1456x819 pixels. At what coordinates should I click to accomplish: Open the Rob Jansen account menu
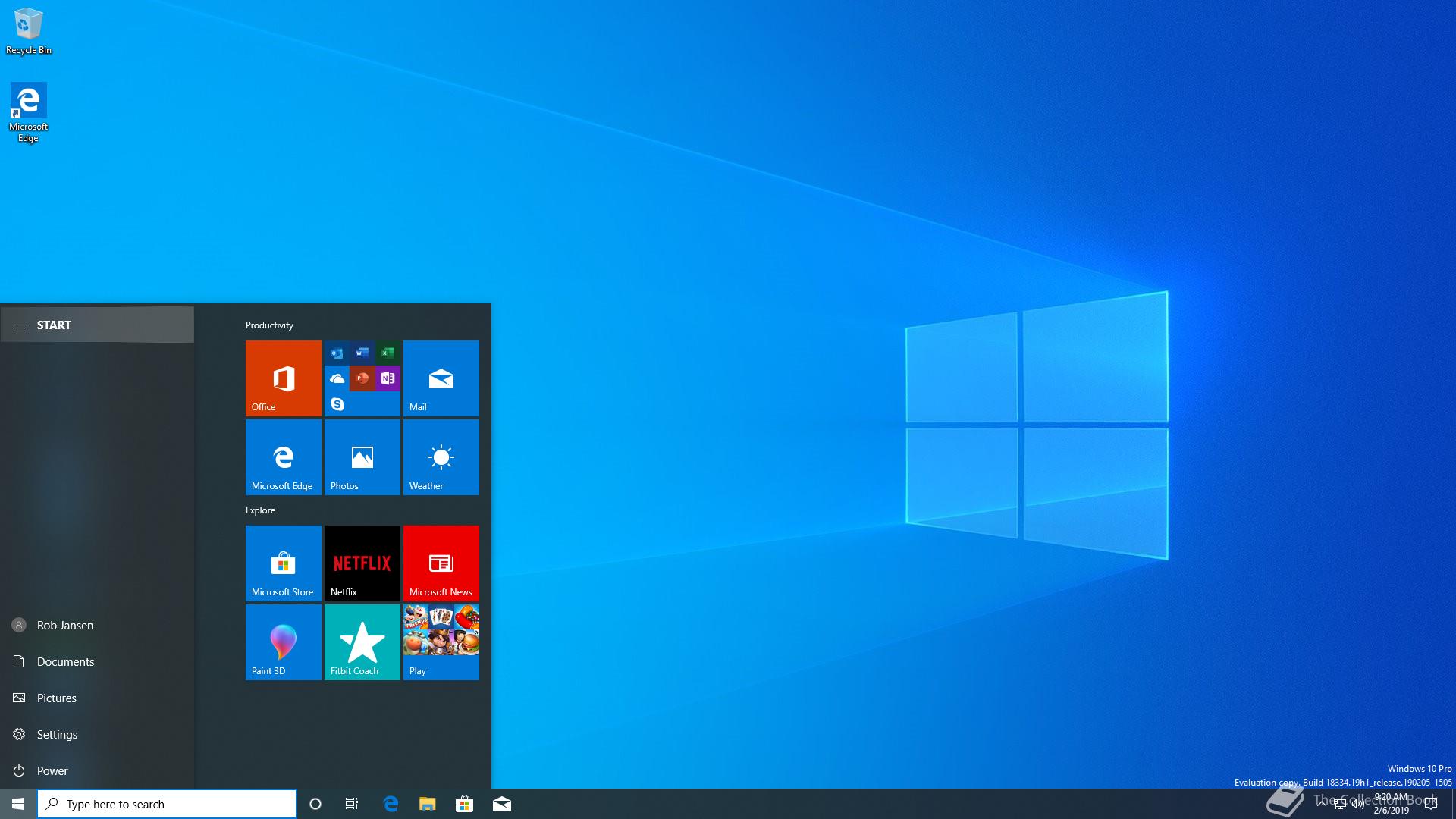click(97, 625)
